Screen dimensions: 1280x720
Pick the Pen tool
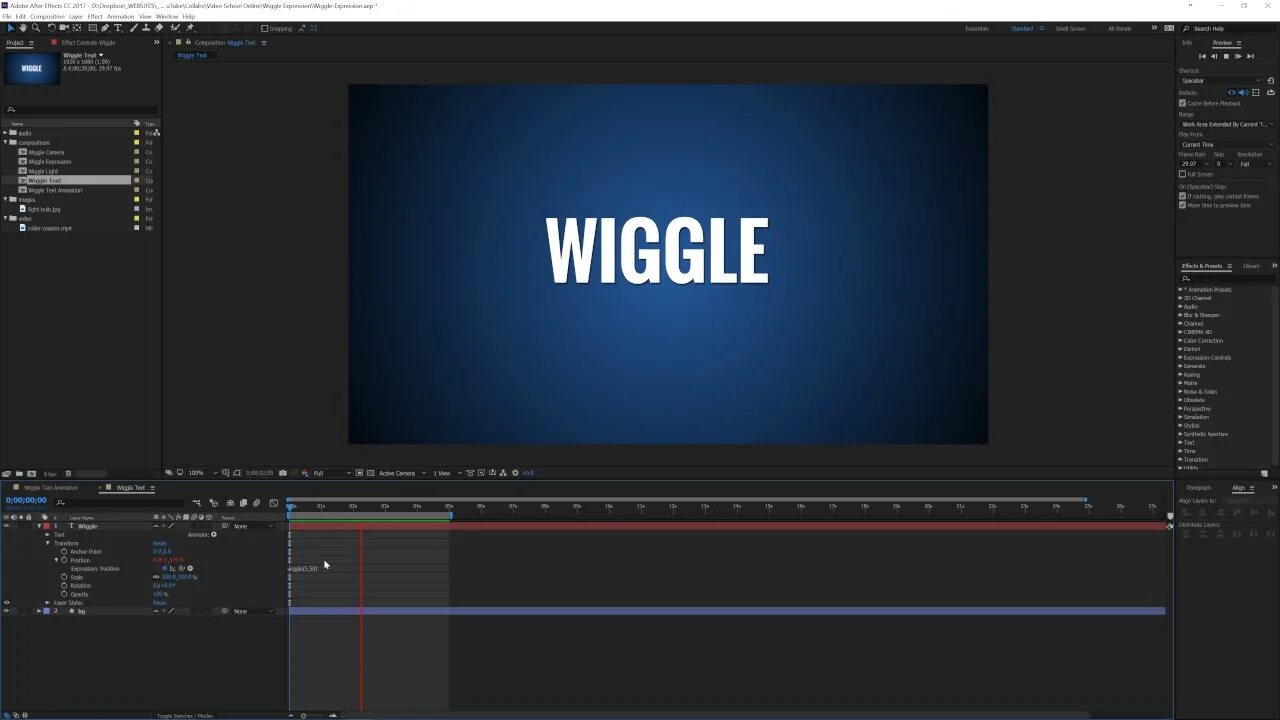tap(105, 28)
